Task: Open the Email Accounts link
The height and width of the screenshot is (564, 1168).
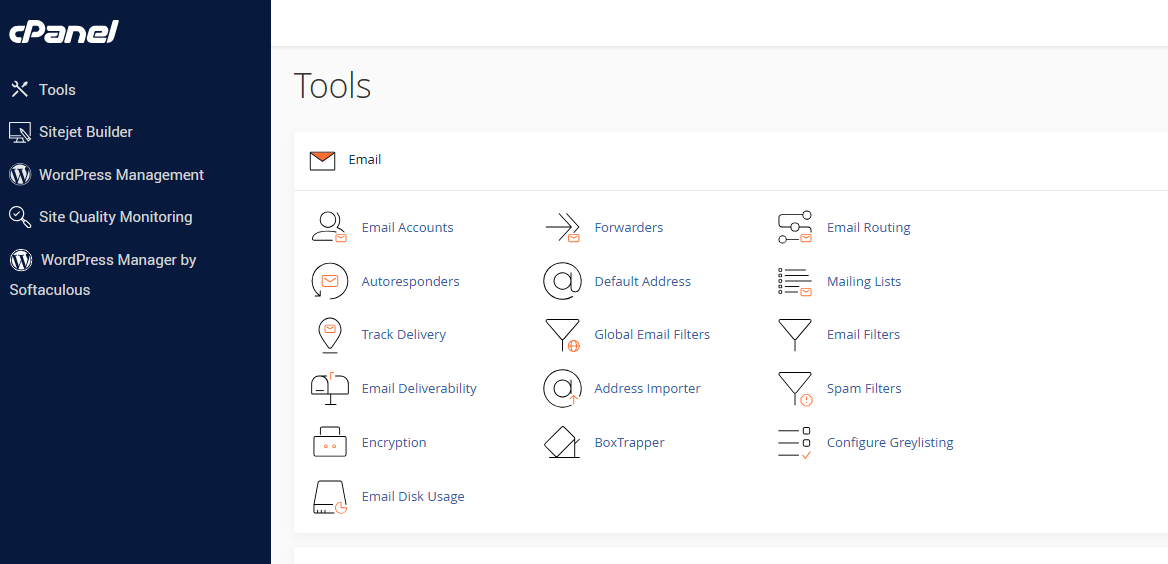Action: [407, 227]
